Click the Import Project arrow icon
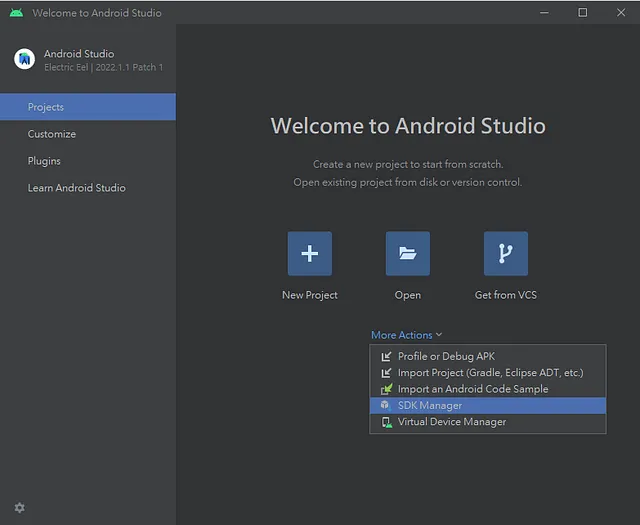The height and width of the screenshot is (525, 640). click(x=386, y=373)
